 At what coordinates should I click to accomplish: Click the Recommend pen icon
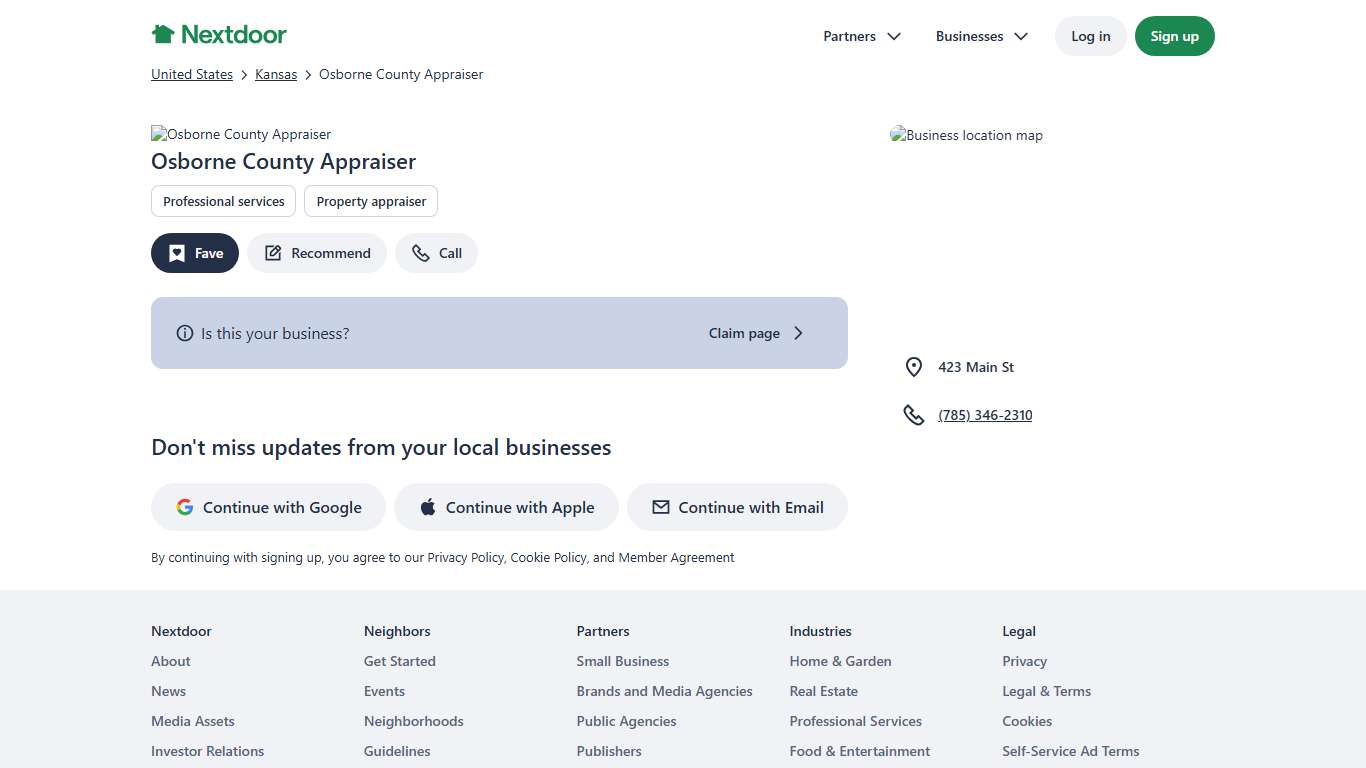272,253
